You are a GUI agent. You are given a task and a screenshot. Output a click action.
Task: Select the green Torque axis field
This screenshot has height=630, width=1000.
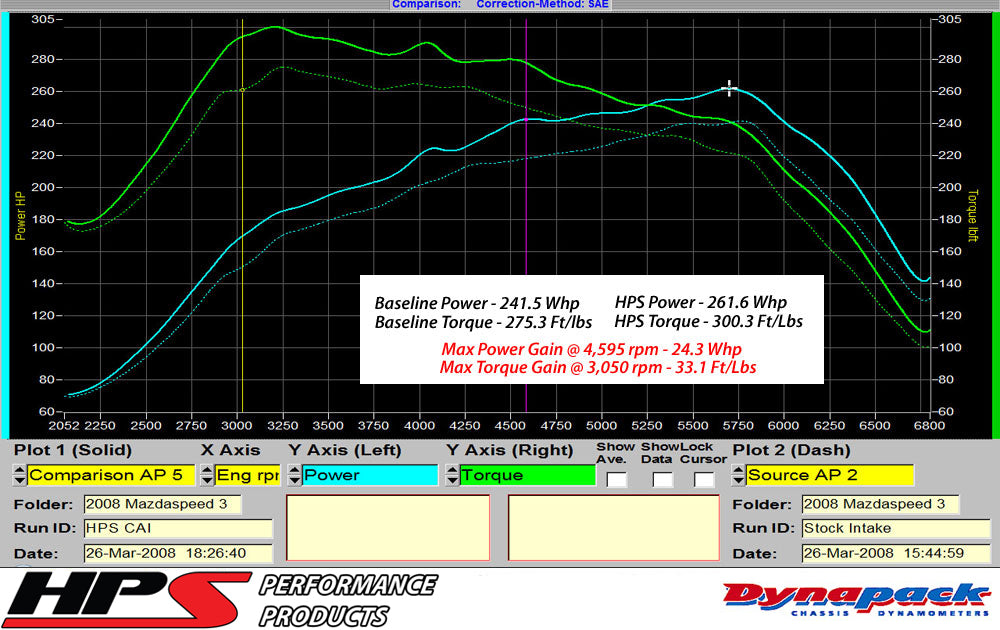click(525, 475)
